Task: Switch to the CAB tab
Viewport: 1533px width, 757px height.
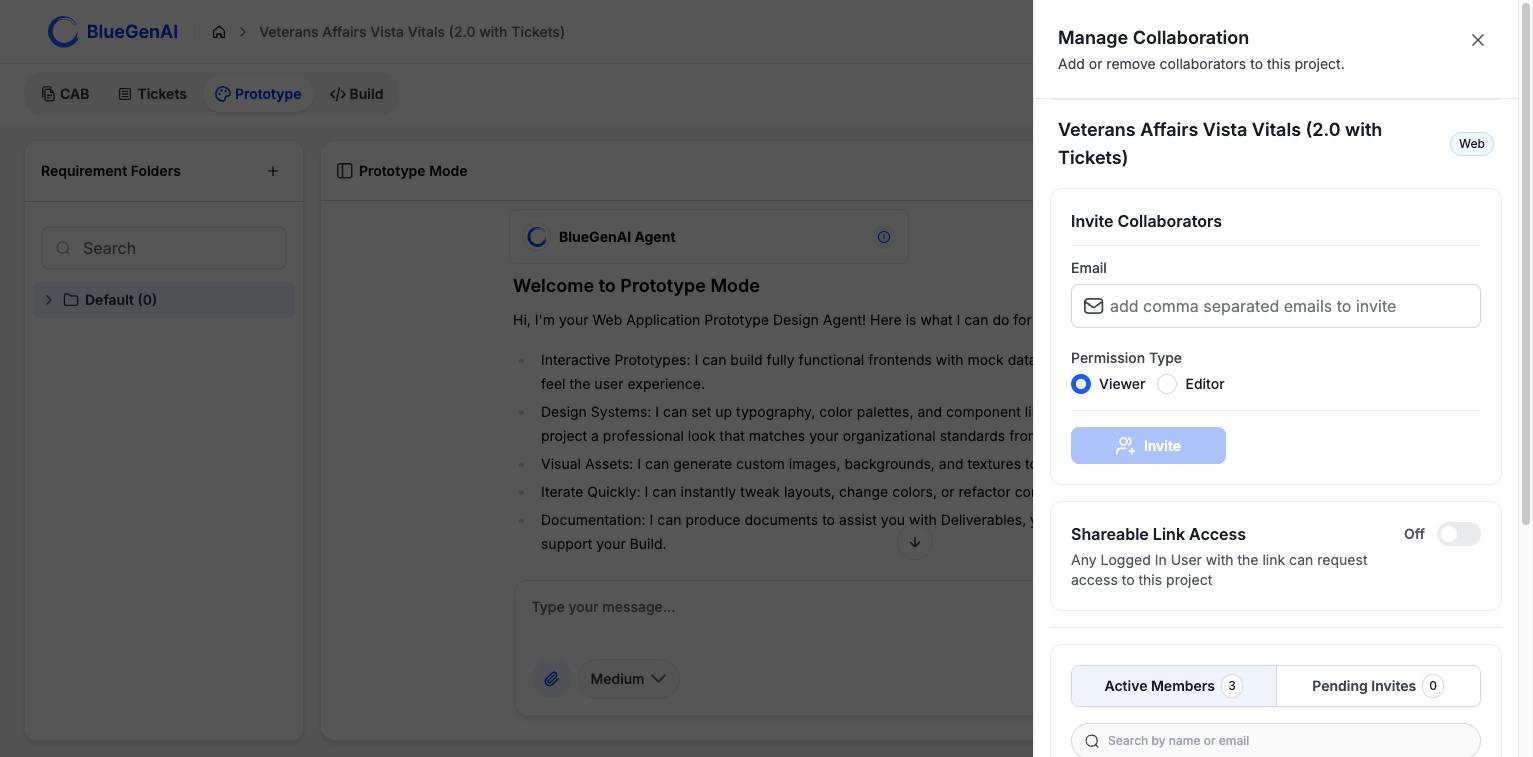Action: [66, 94]
